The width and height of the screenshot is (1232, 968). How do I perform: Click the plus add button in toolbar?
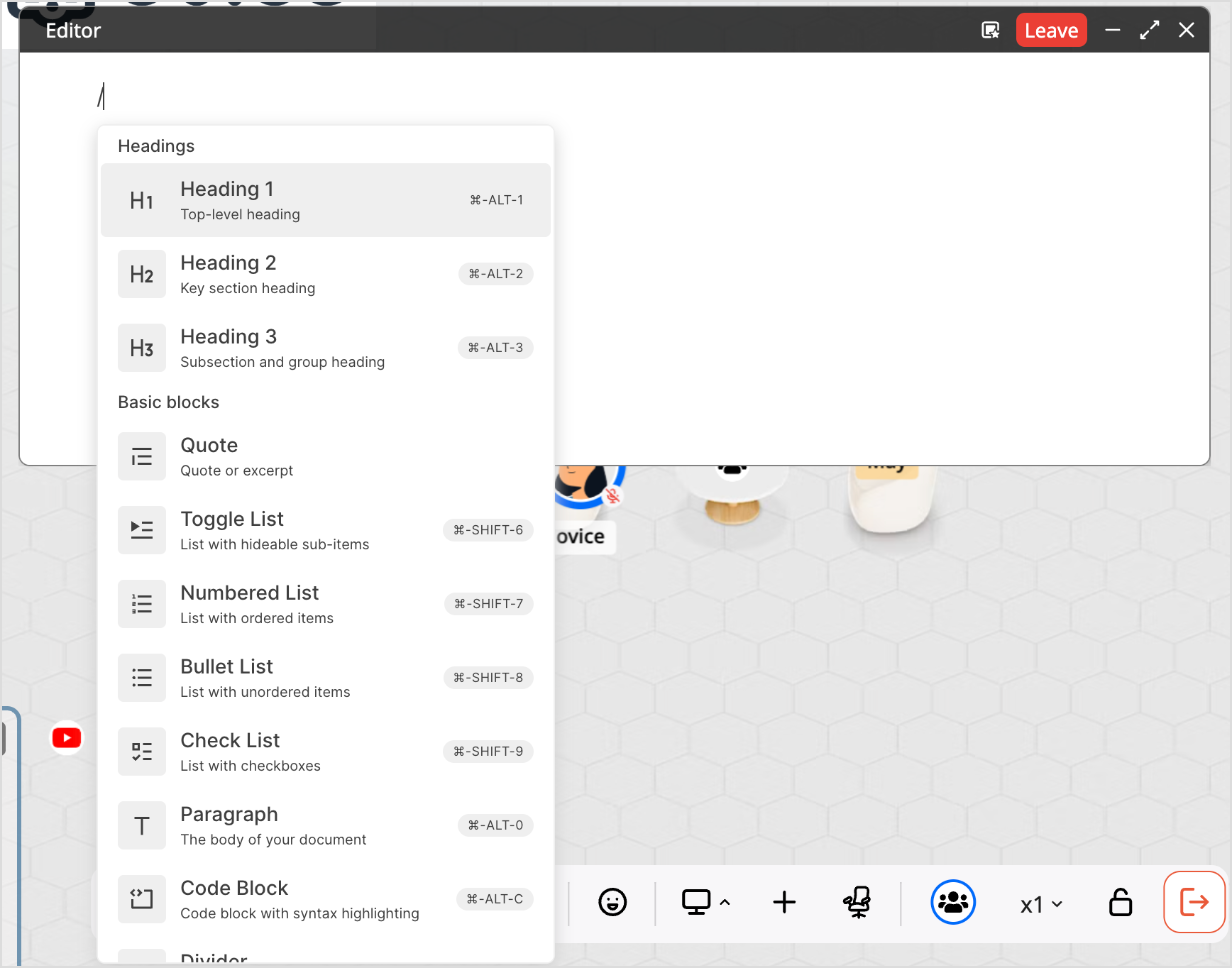pyautogui.click(x=785, y=903)
